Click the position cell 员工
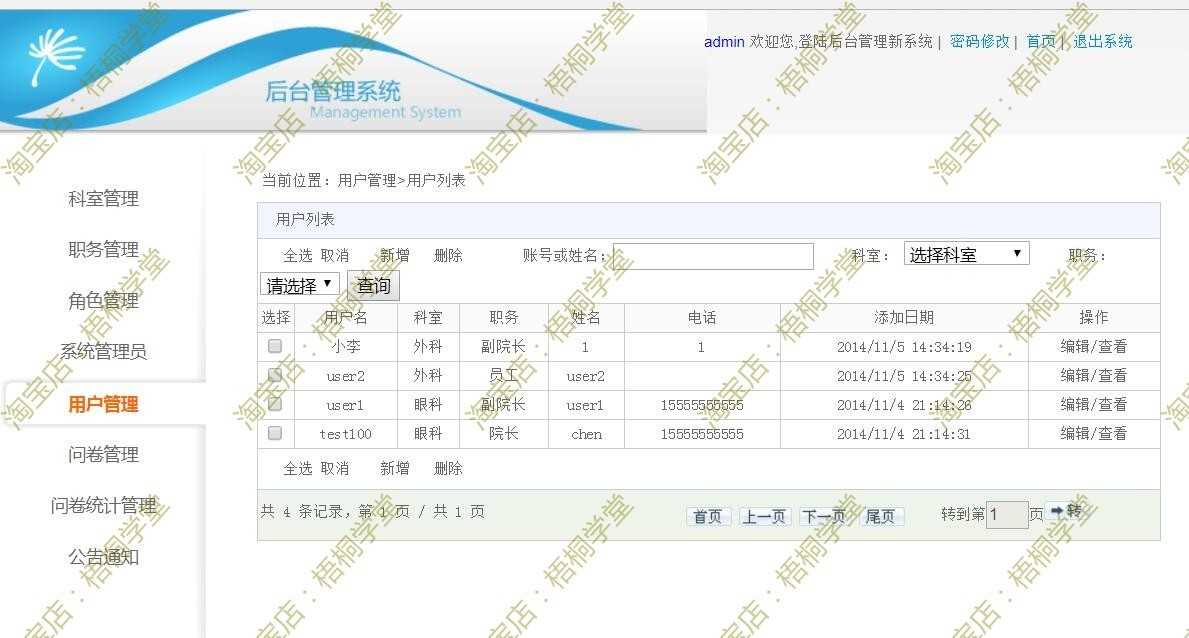Image resolution: width=1189 pixels, height=638 pixels. pyautogui.click(x=504, y=376)
